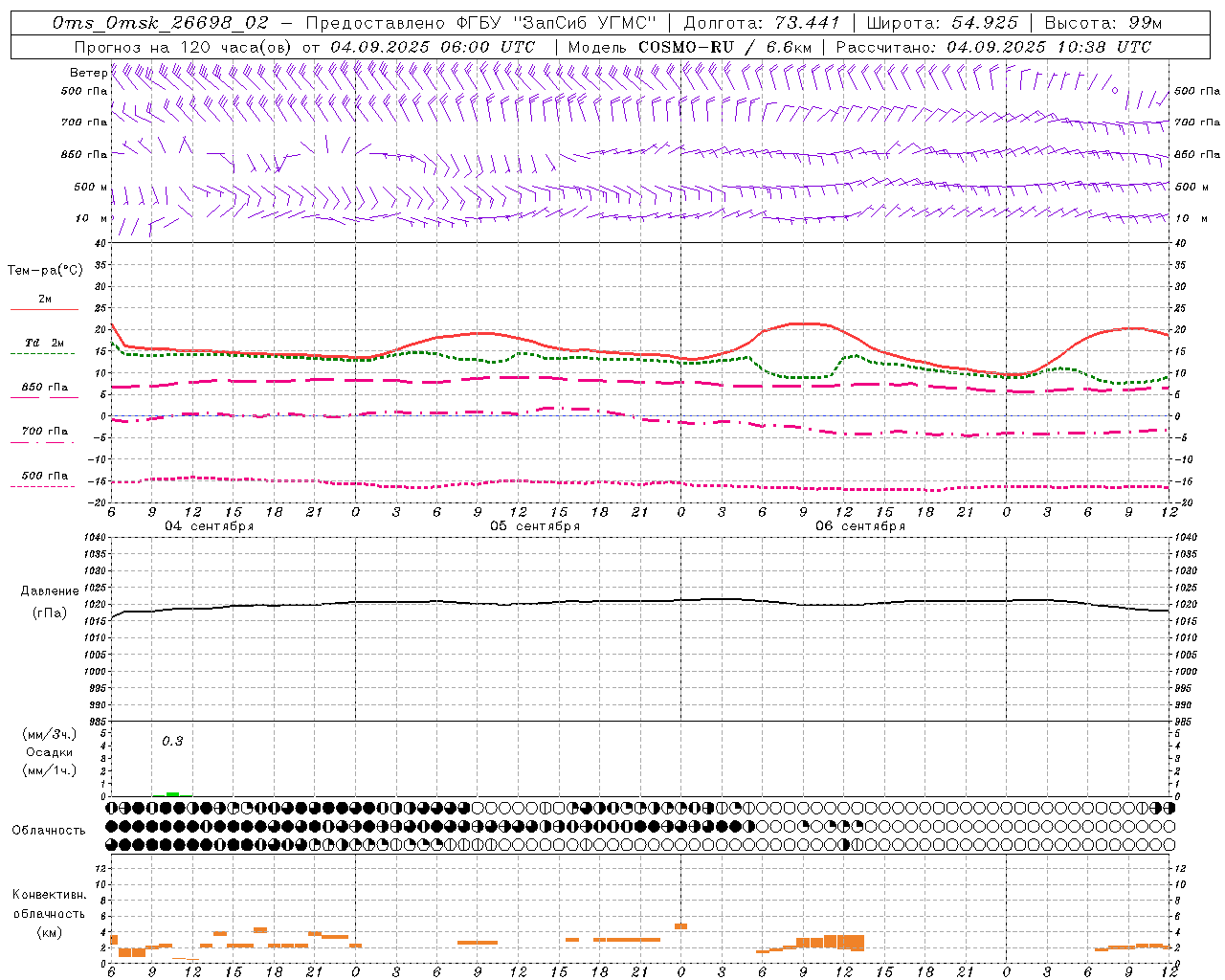Click the green precipitation bar
The image size is (1225, 980).
[172, 794]
